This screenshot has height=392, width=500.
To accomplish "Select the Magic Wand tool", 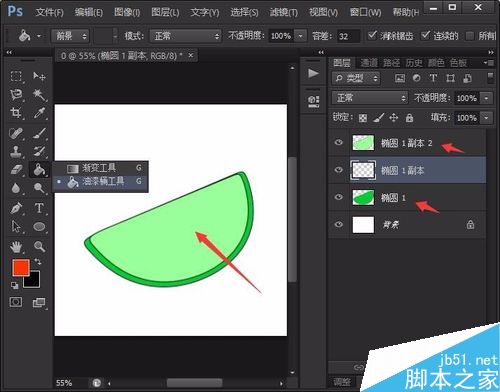I will click(39, 95).
